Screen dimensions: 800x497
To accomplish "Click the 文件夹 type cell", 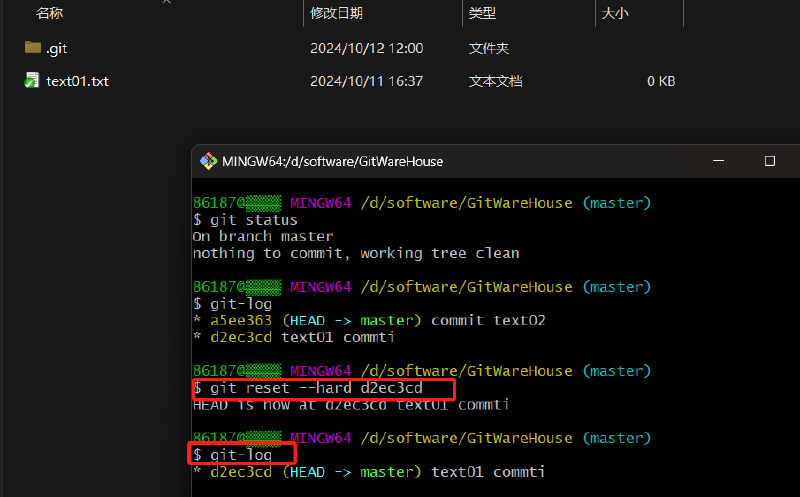I will pos(489,48).
